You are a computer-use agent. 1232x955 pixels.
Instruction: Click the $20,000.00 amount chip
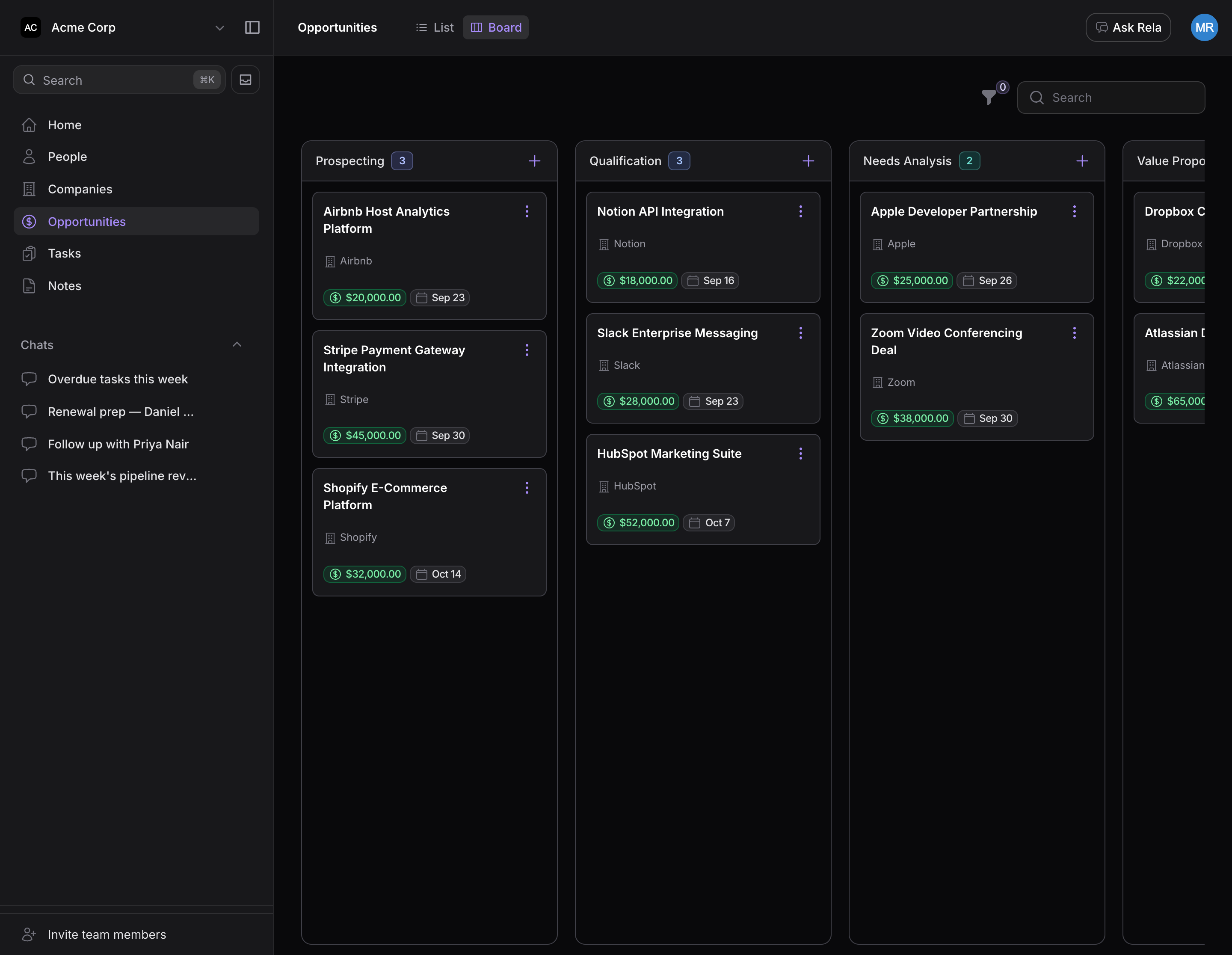pos(364,297)
